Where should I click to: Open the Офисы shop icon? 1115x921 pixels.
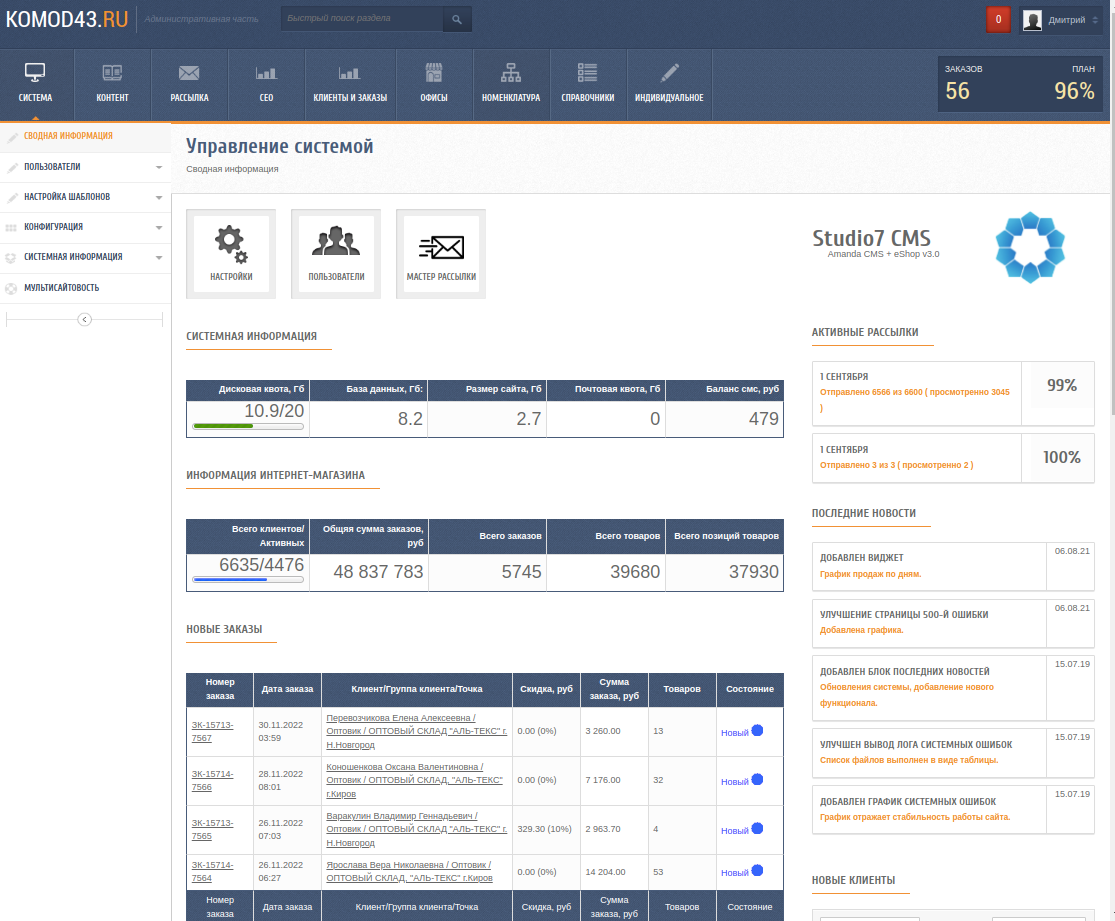tap(433, 74)
